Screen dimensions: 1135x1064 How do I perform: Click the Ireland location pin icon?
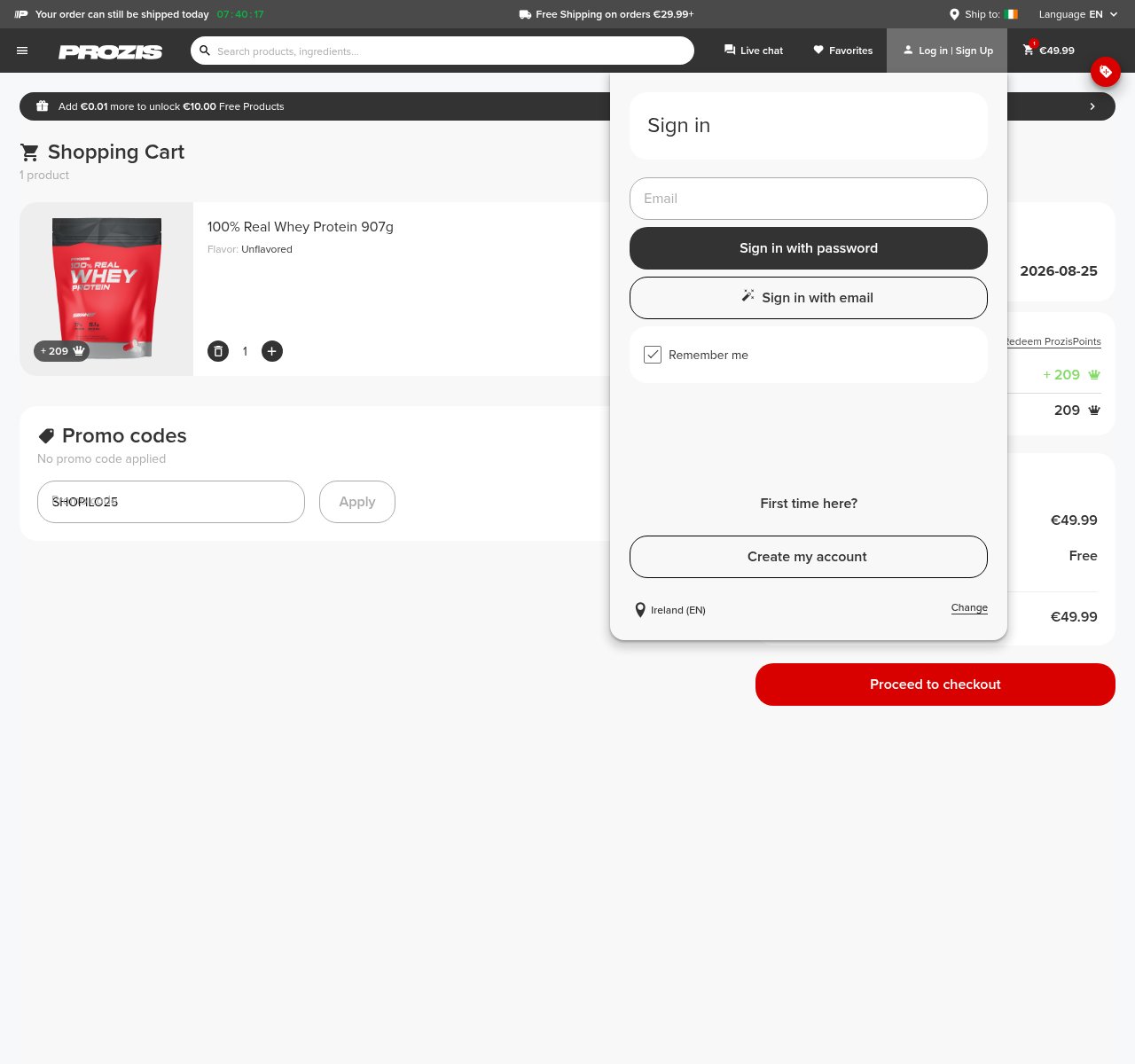click(x=640, y=610)
